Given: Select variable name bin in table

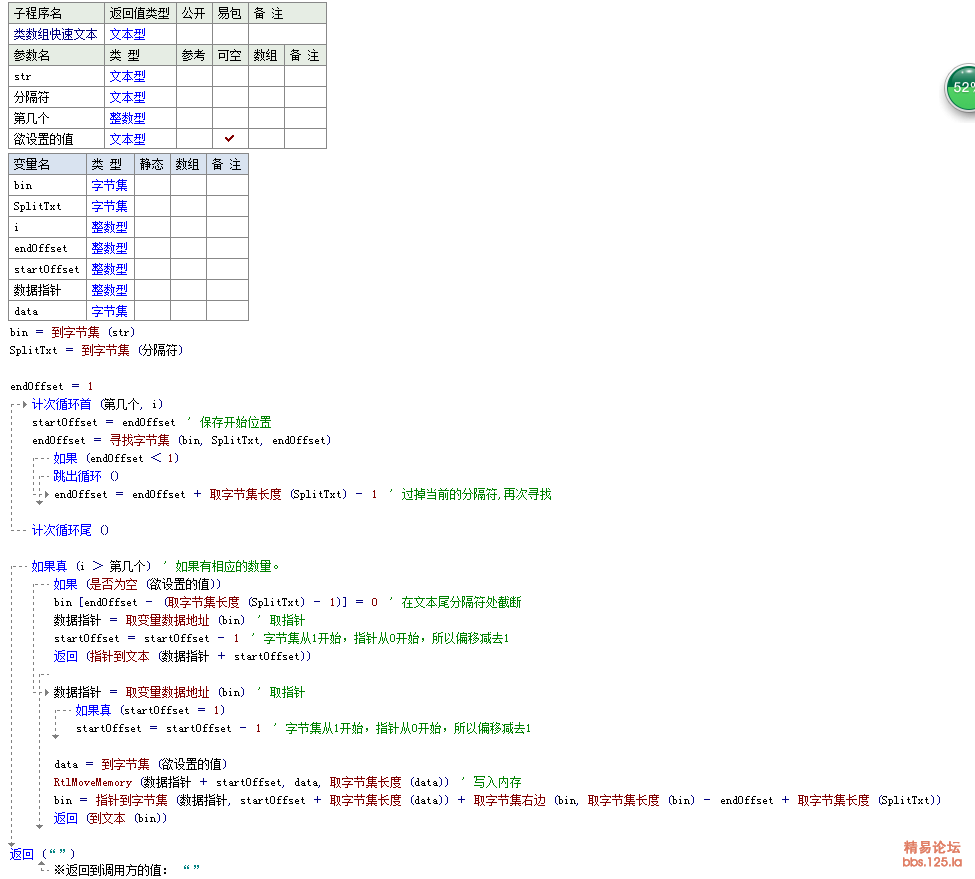Looking at the screenshot, I should pyautogui.click(x=23, y=185).
